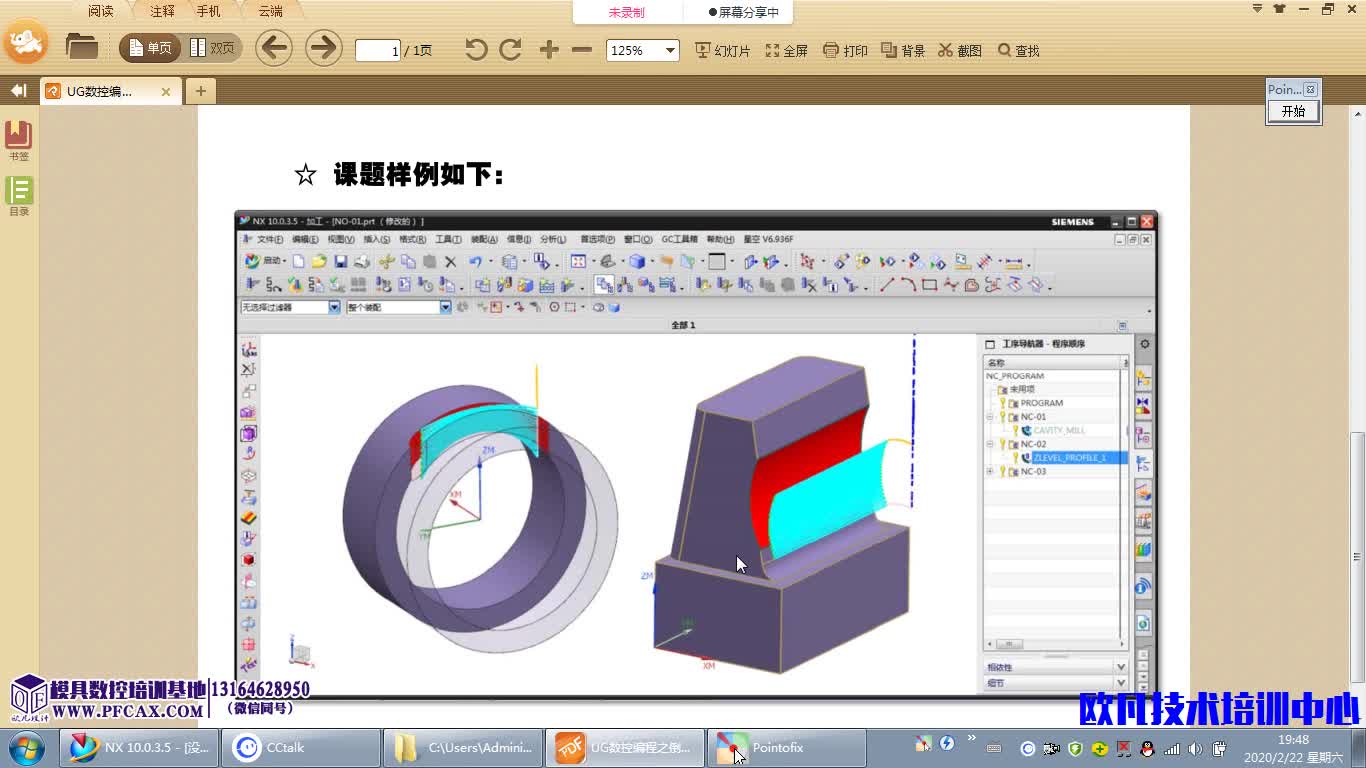Start slideshow mode (幻灯片)
The height and width of the screenshot is (768, 1366).
pos(722,50)
